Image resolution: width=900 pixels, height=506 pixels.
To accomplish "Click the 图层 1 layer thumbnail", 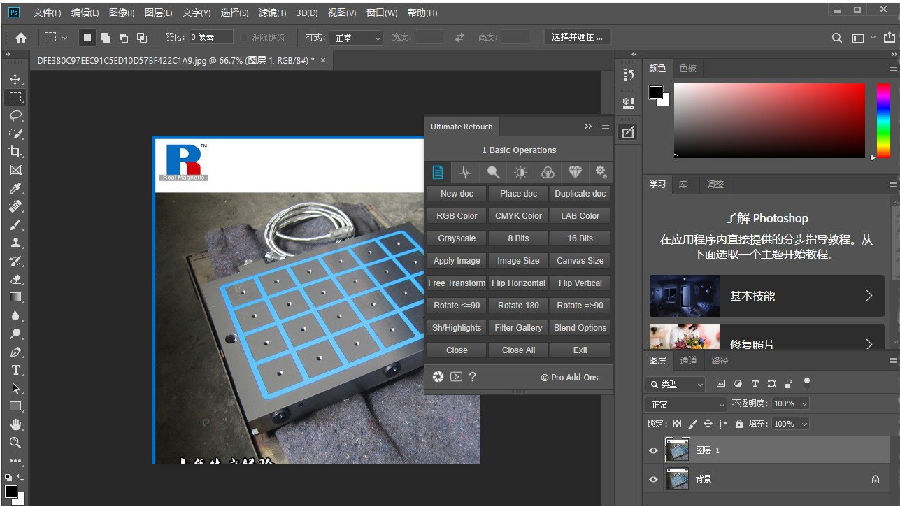I will click(677, 450).
